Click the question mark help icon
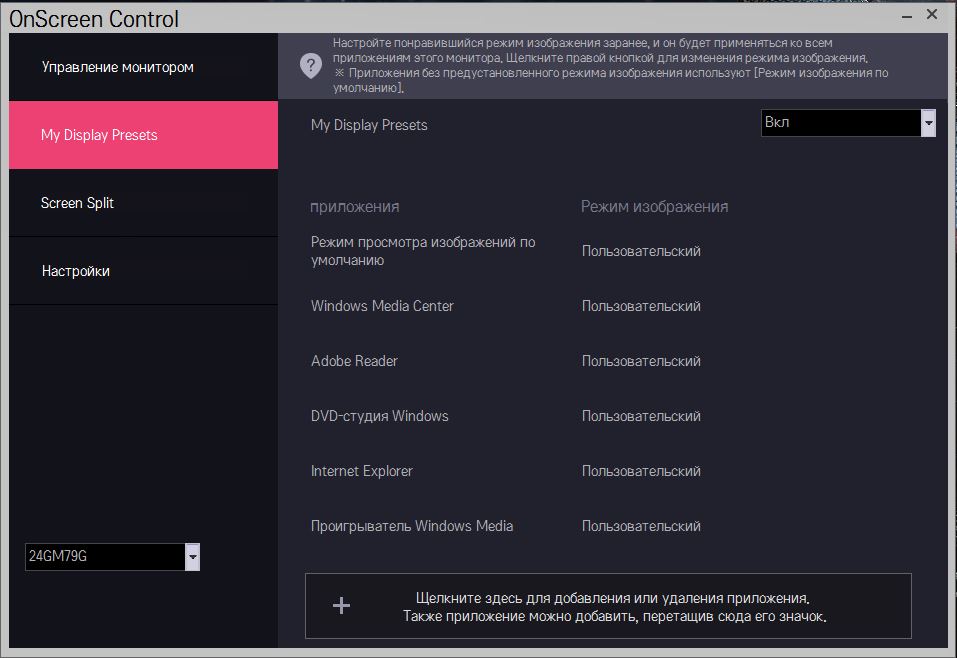The height and width of the screenshot is (658, 957). (310, 66)
